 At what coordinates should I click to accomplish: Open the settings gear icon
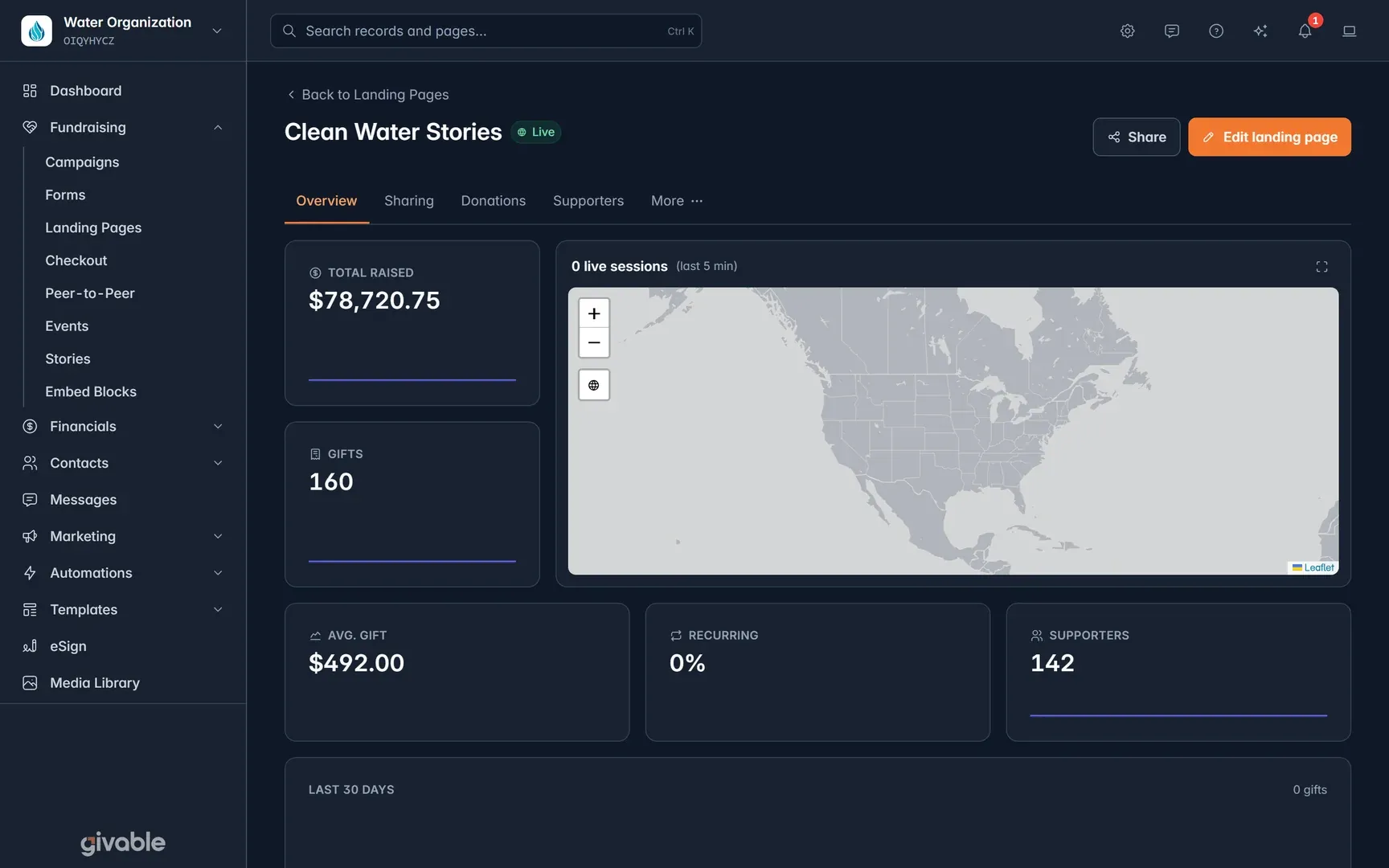(x=1128, y=31)
